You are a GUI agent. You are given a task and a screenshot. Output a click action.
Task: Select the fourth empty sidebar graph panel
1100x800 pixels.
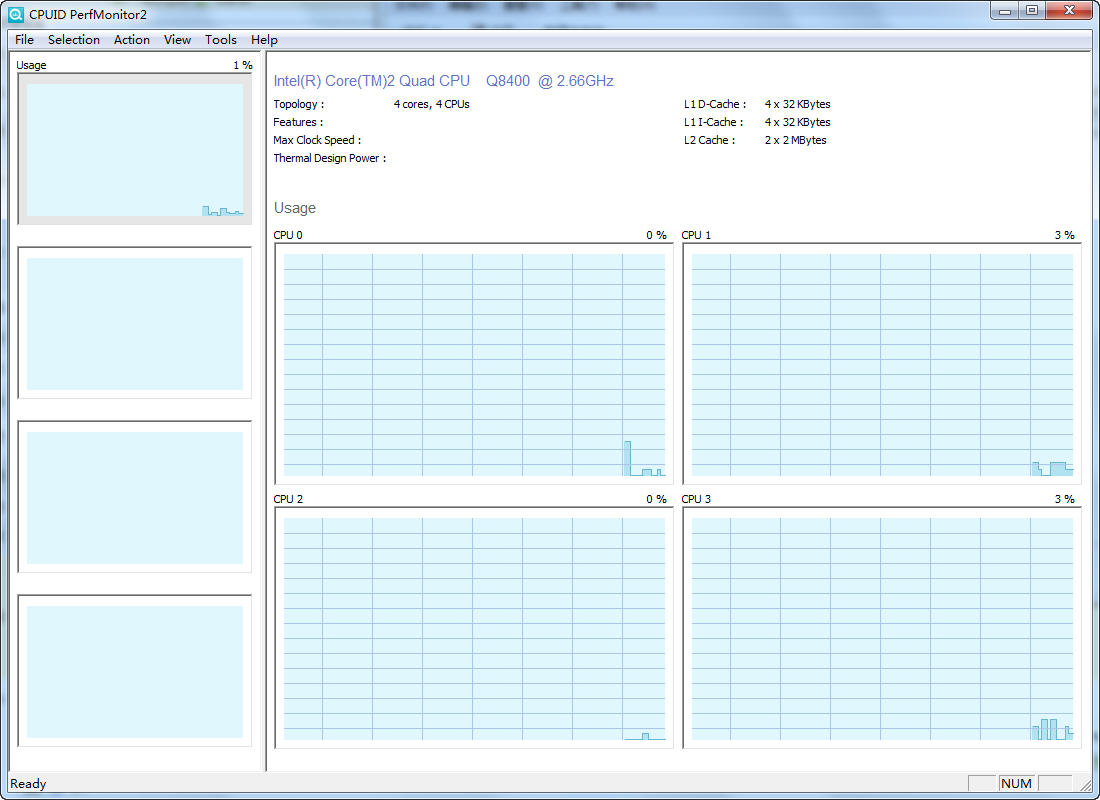tap(135, 671)
